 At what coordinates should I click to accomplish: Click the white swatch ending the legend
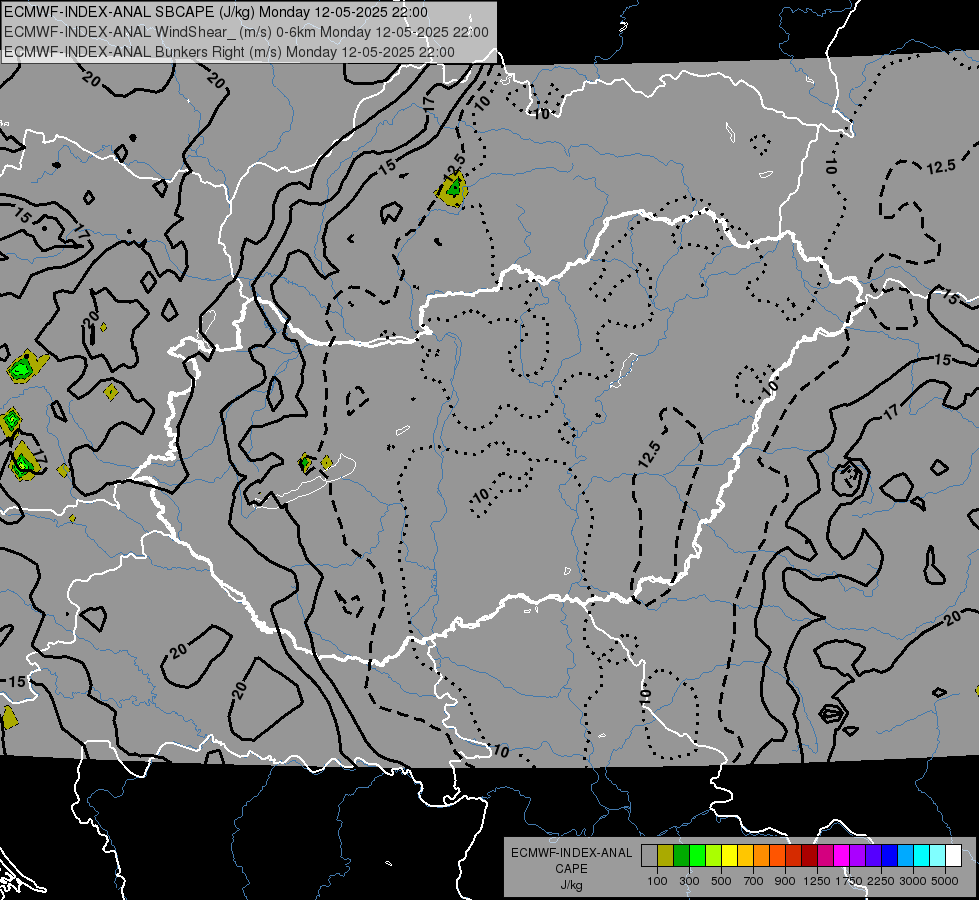[x=953, y=855]
